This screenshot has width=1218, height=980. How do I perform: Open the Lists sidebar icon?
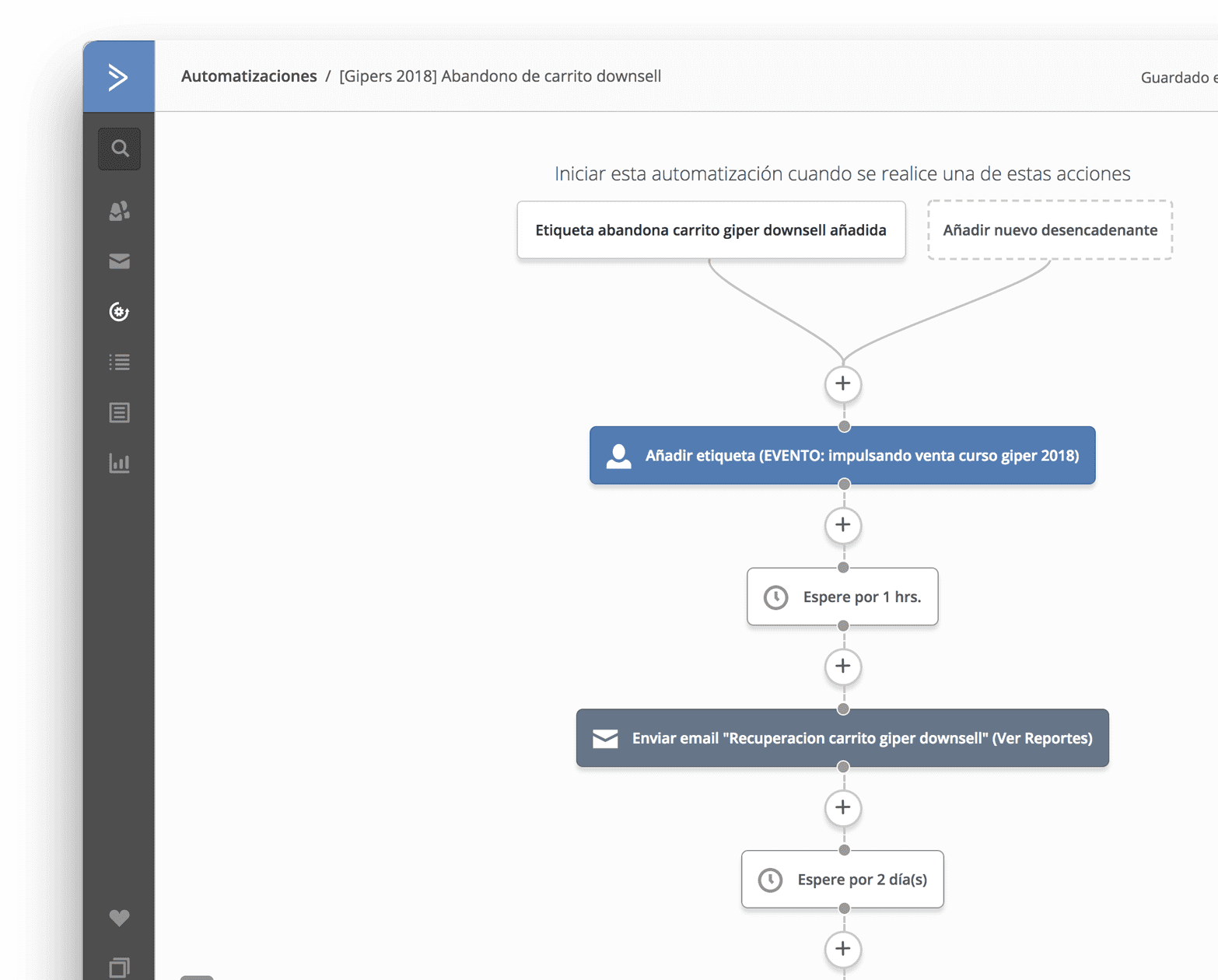tap(119, 362)
